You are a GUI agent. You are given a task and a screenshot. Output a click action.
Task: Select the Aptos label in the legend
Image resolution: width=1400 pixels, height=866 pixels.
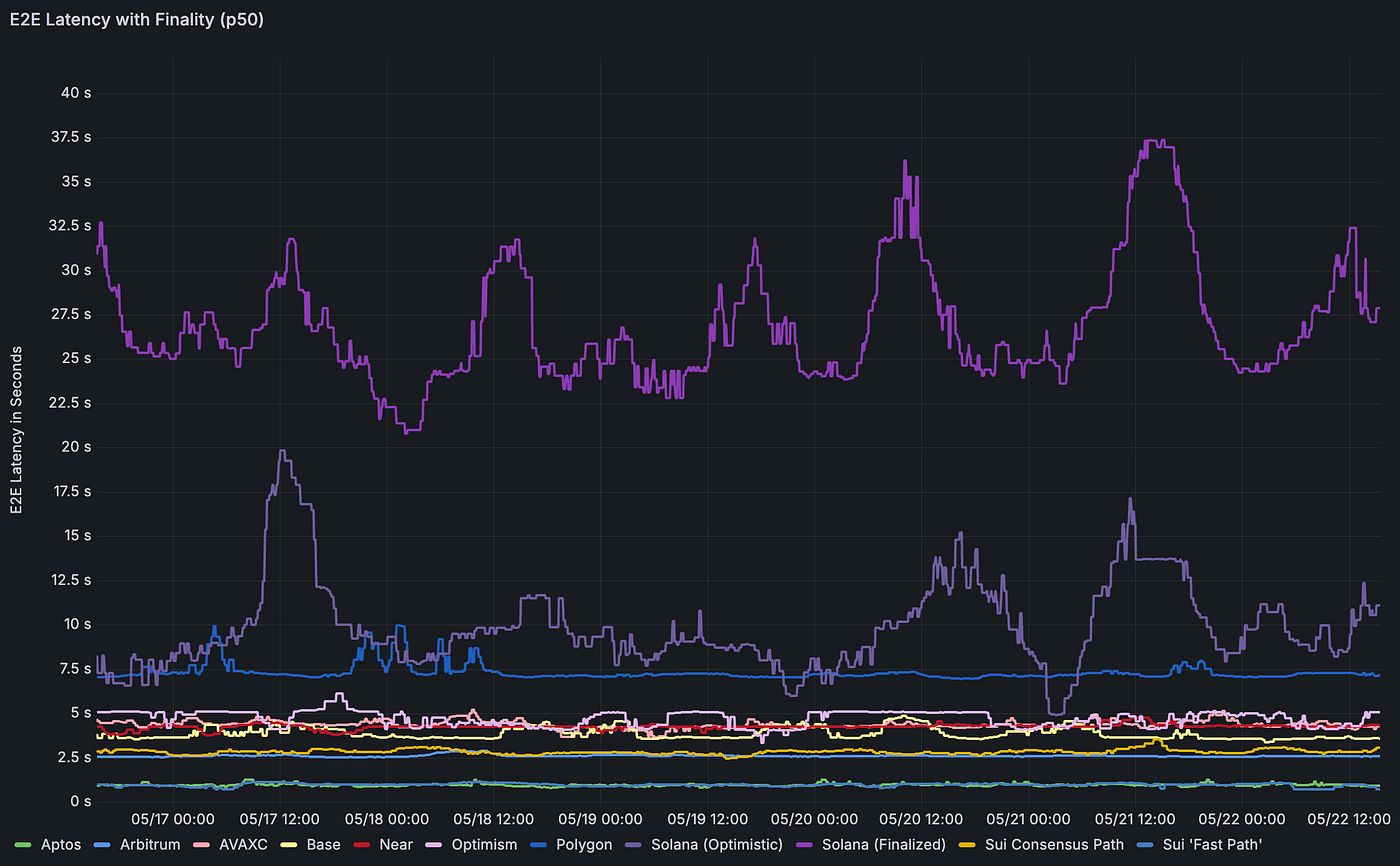60,845
